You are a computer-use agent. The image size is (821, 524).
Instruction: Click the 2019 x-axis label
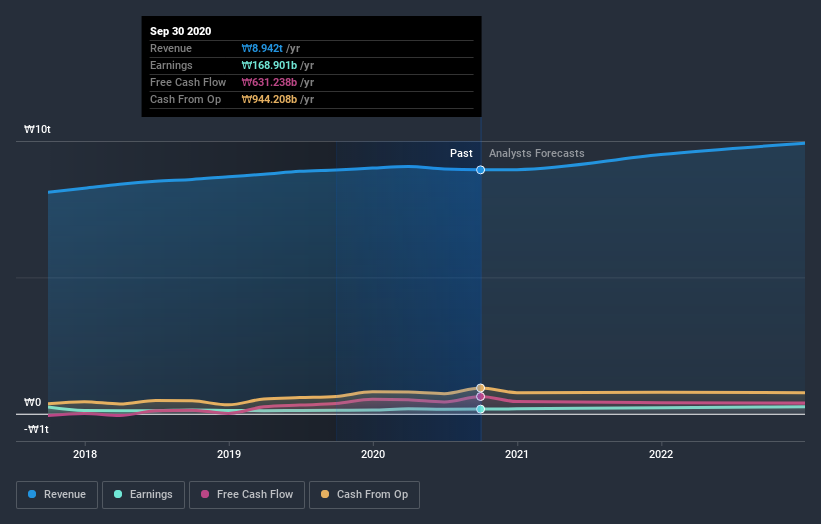tap(229, 454)
